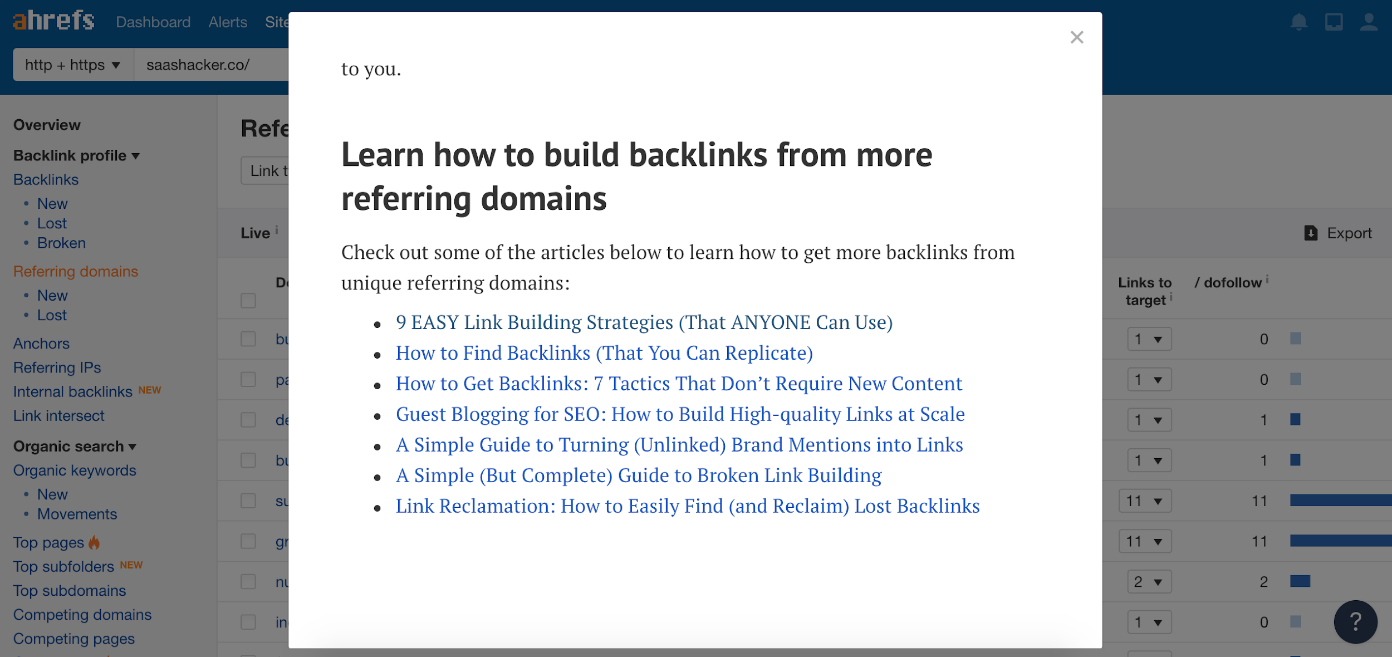
Task: Click the 'Links to target' column header
Action: [1145, 291]
